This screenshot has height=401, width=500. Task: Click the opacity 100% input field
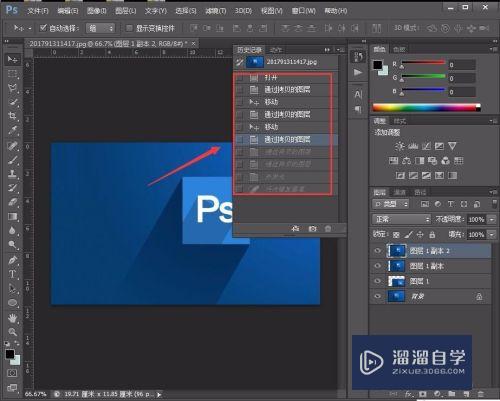tap(476, 220)
